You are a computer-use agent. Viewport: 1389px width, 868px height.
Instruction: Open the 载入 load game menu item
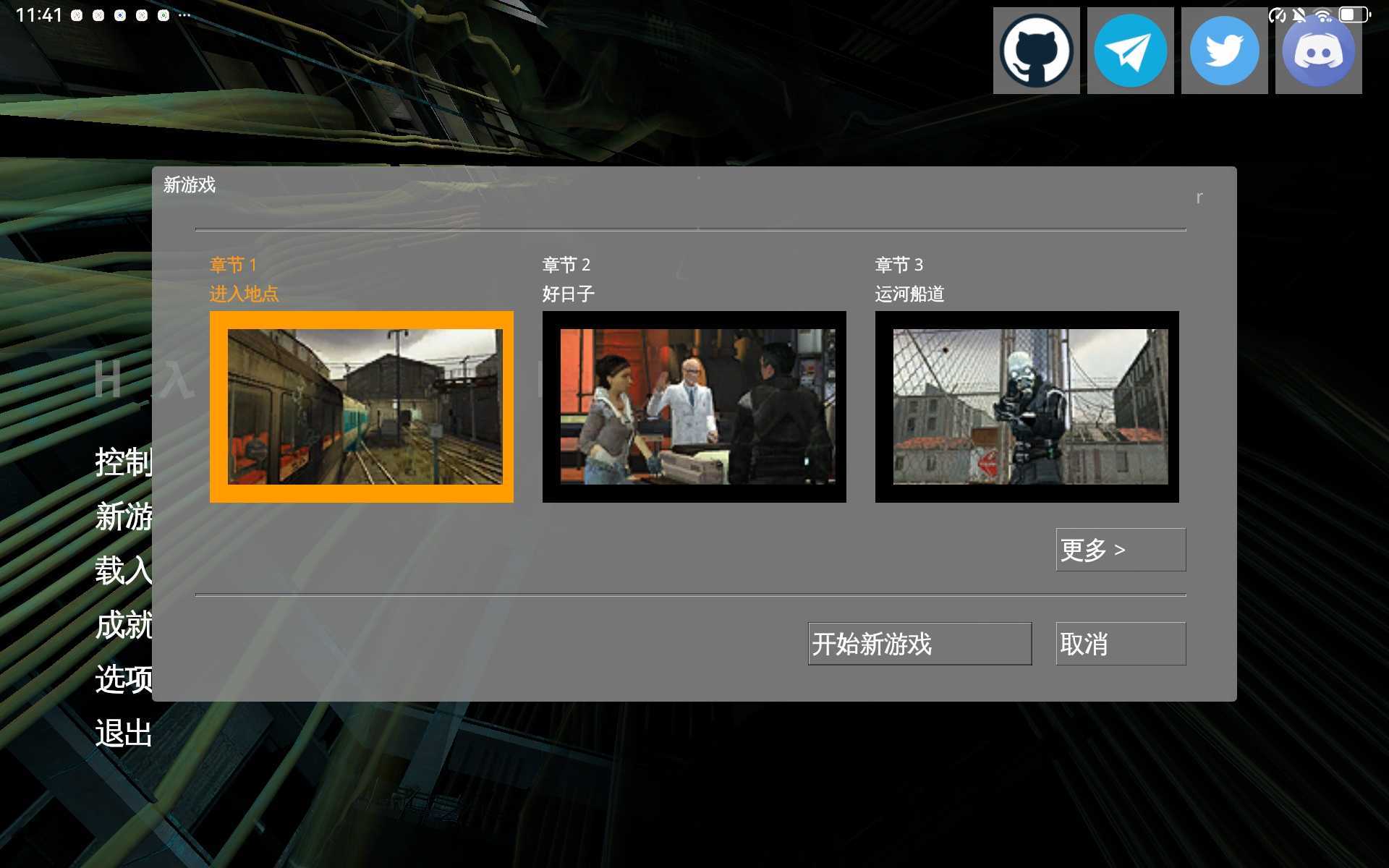[124, 570]
